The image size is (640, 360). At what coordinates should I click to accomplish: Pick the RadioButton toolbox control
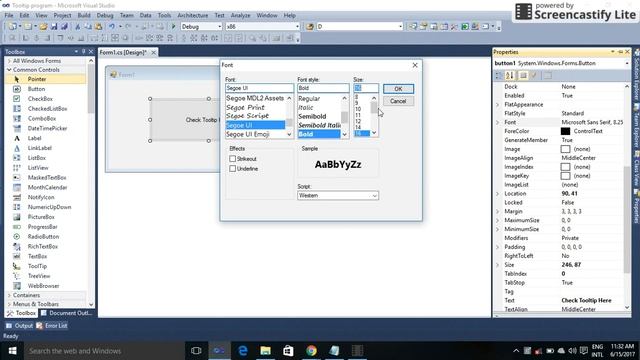[x=43, y=237]
